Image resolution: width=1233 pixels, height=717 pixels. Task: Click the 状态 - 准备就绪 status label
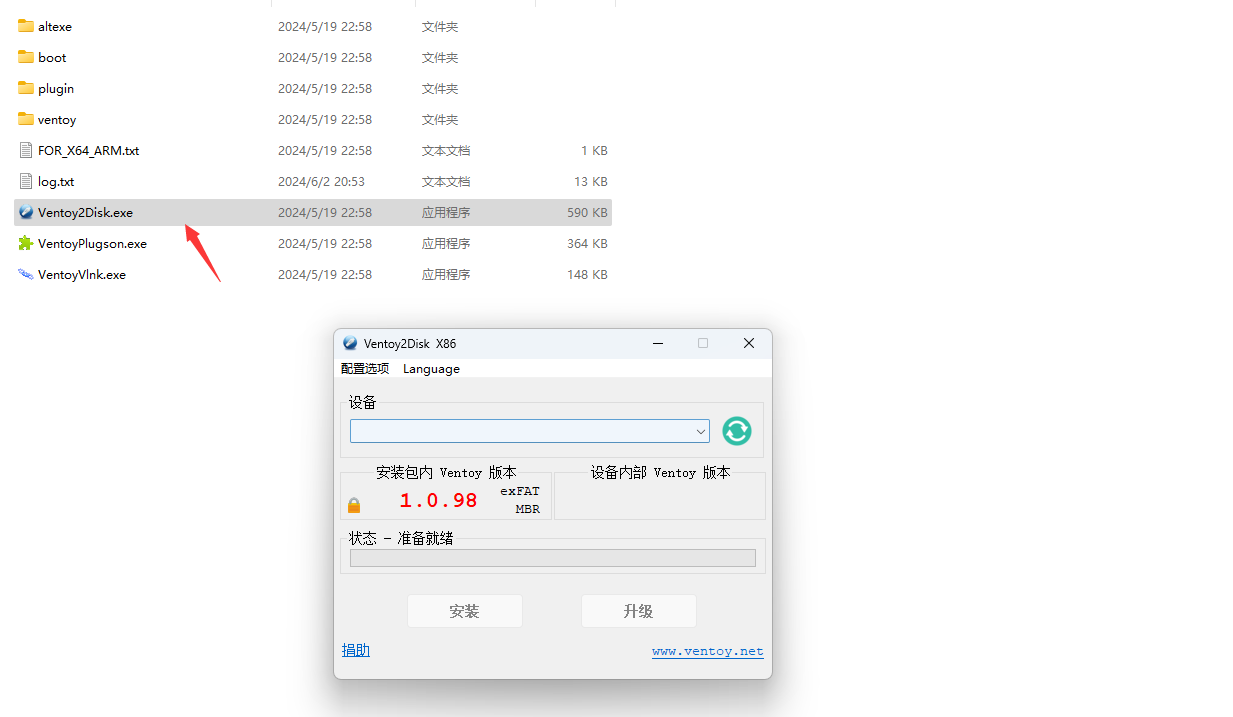point(401,538)
